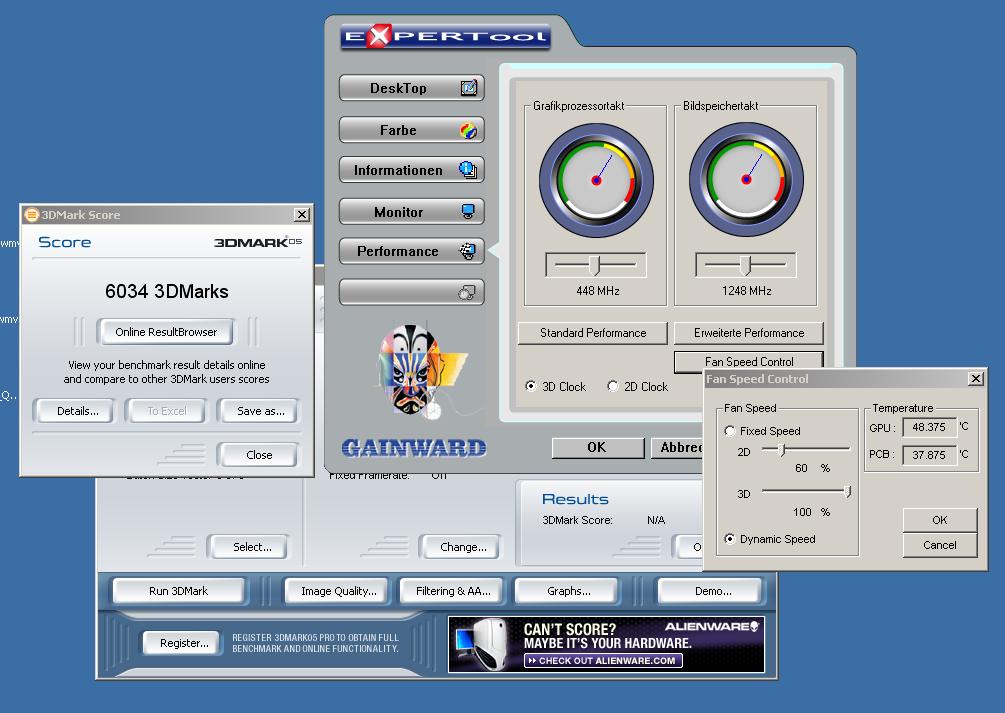Click Erweiterte Performance button
The height and width of the screenshot is (713, 1005).
[x=749, y=333]
